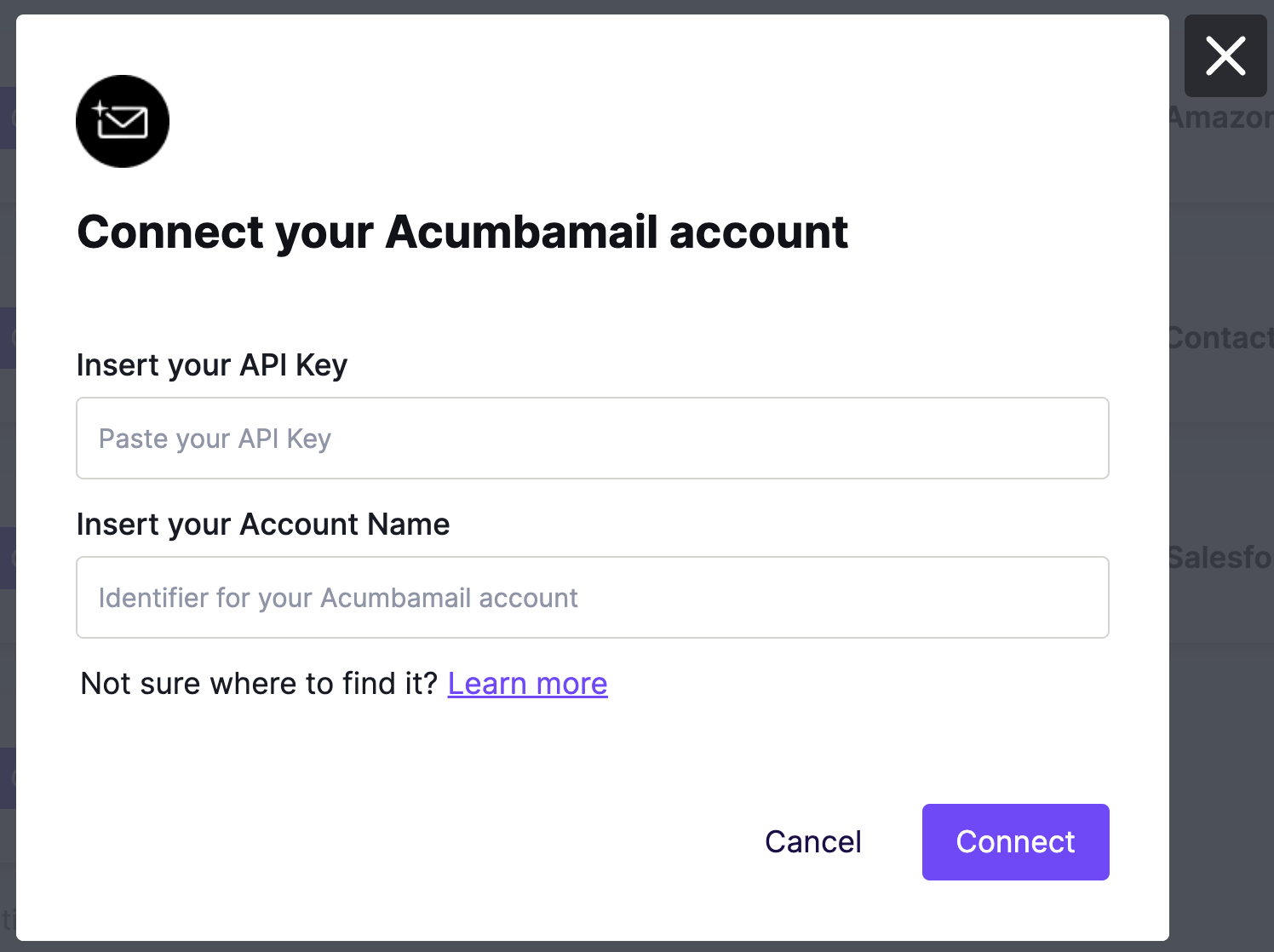Focus the Acumbamail account identifier field

[593, 598]
